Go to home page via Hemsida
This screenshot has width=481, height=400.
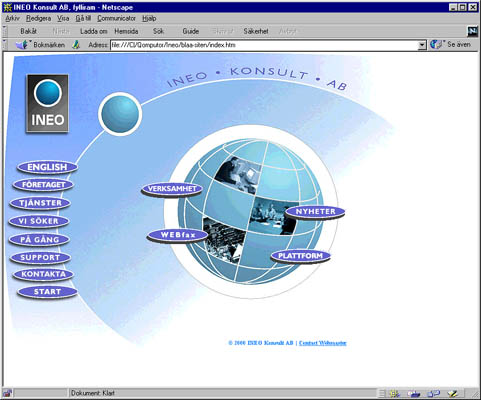[x=126, y=31]
